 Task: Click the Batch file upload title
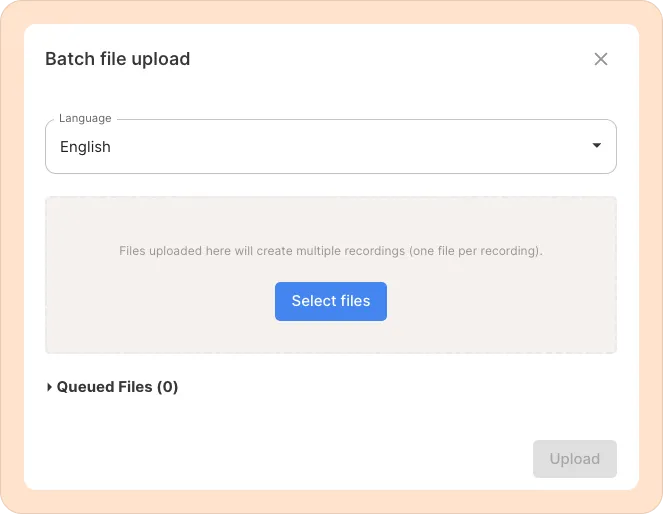(x=118, y=59)
